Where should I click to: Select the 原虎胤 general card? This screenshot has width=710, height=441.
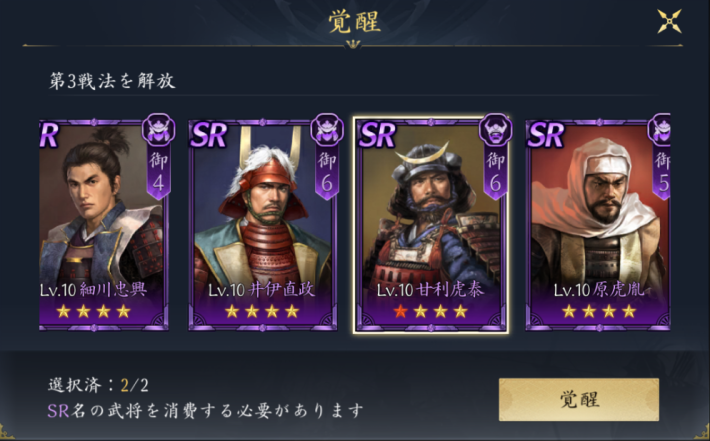[x=598, y=225]
